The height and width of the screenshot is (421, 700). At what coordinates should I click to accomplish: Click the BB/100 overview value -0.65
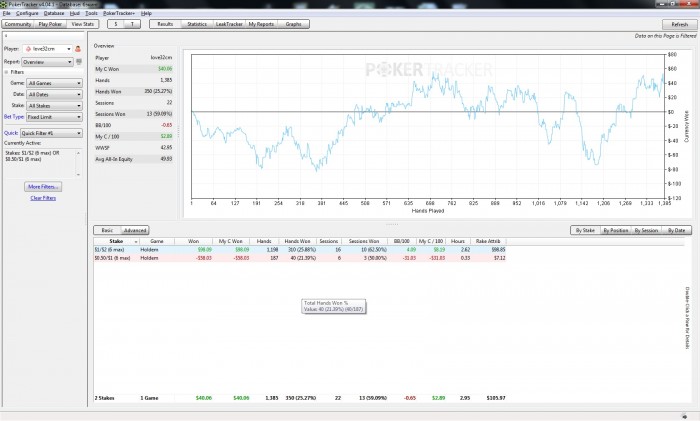point(167,125)
